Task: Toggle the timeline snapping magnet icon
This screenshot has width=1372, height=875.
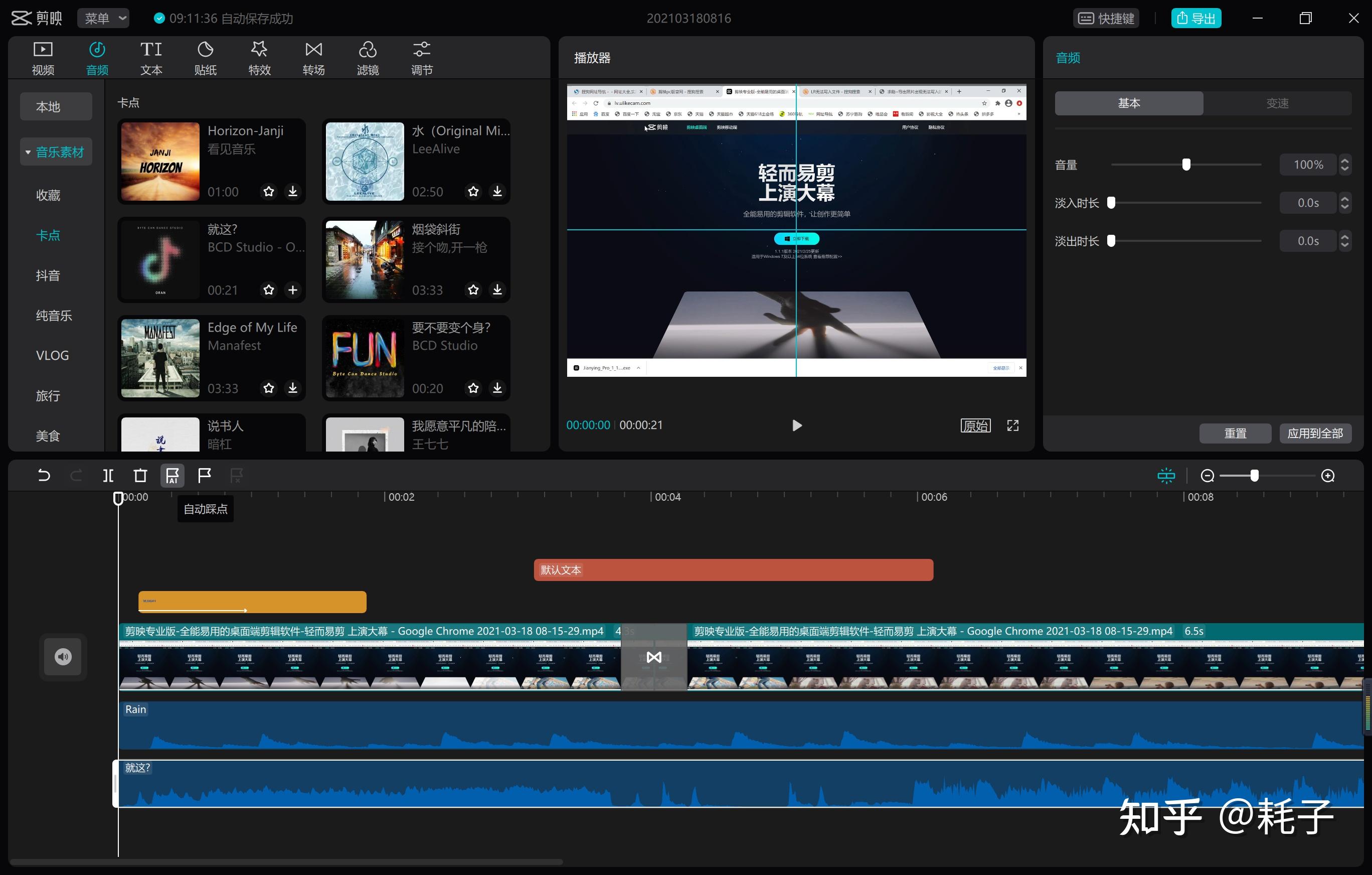Action: click(1166, 476)
